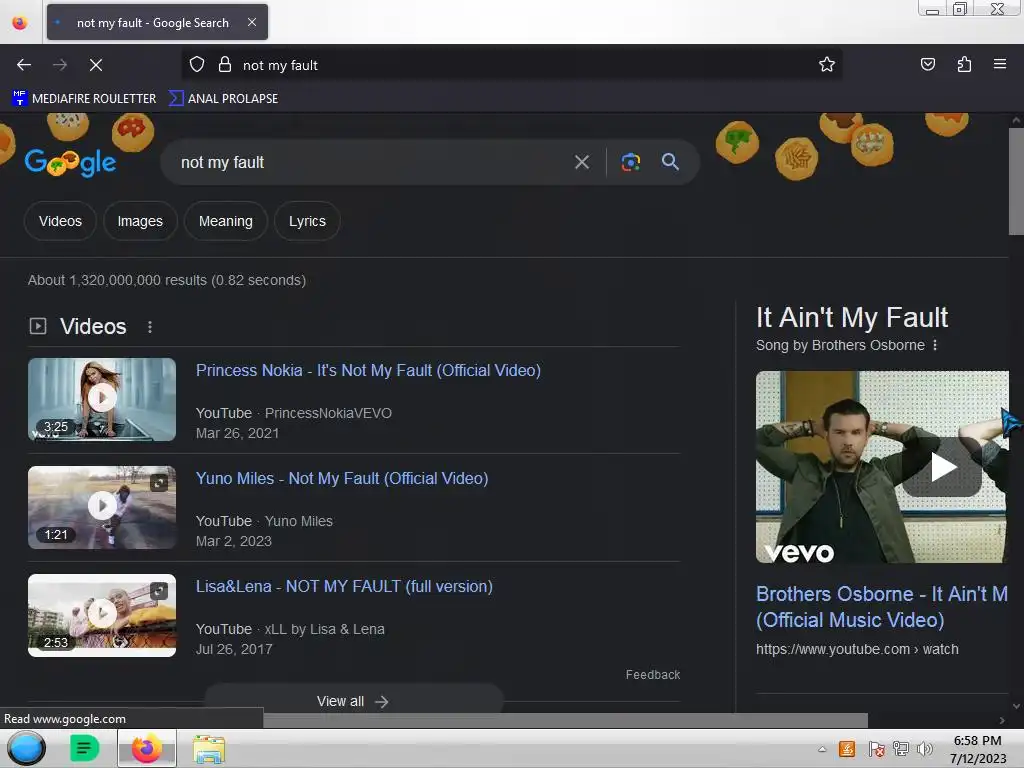Click the forward navigation arrow
This screenshot has width=1024, height=768.
point(60,65)
